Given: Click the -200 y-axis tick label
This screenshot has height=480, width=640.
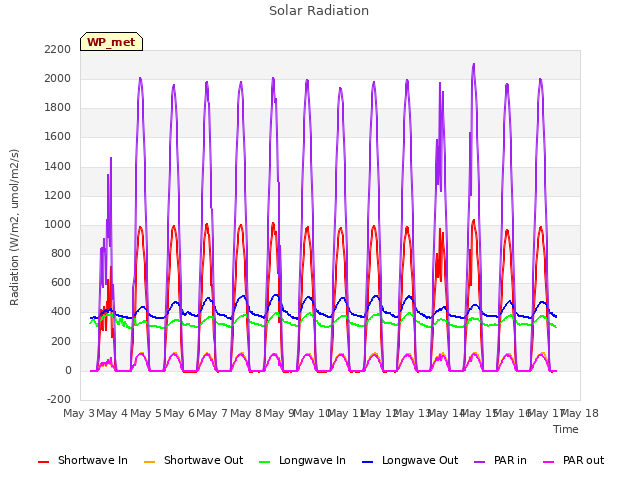Looking at the screenshot, I should pos(59,399).
